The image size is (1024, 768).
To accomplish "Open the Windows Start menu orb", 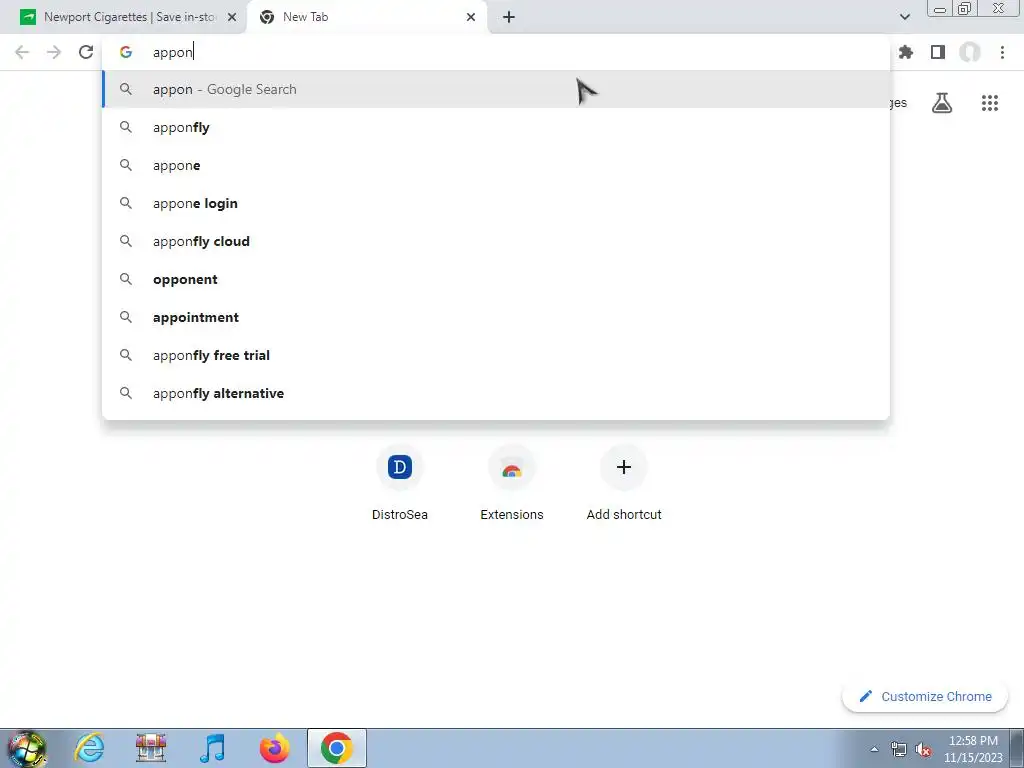I will pyautogui.click(x=27, y=748).
